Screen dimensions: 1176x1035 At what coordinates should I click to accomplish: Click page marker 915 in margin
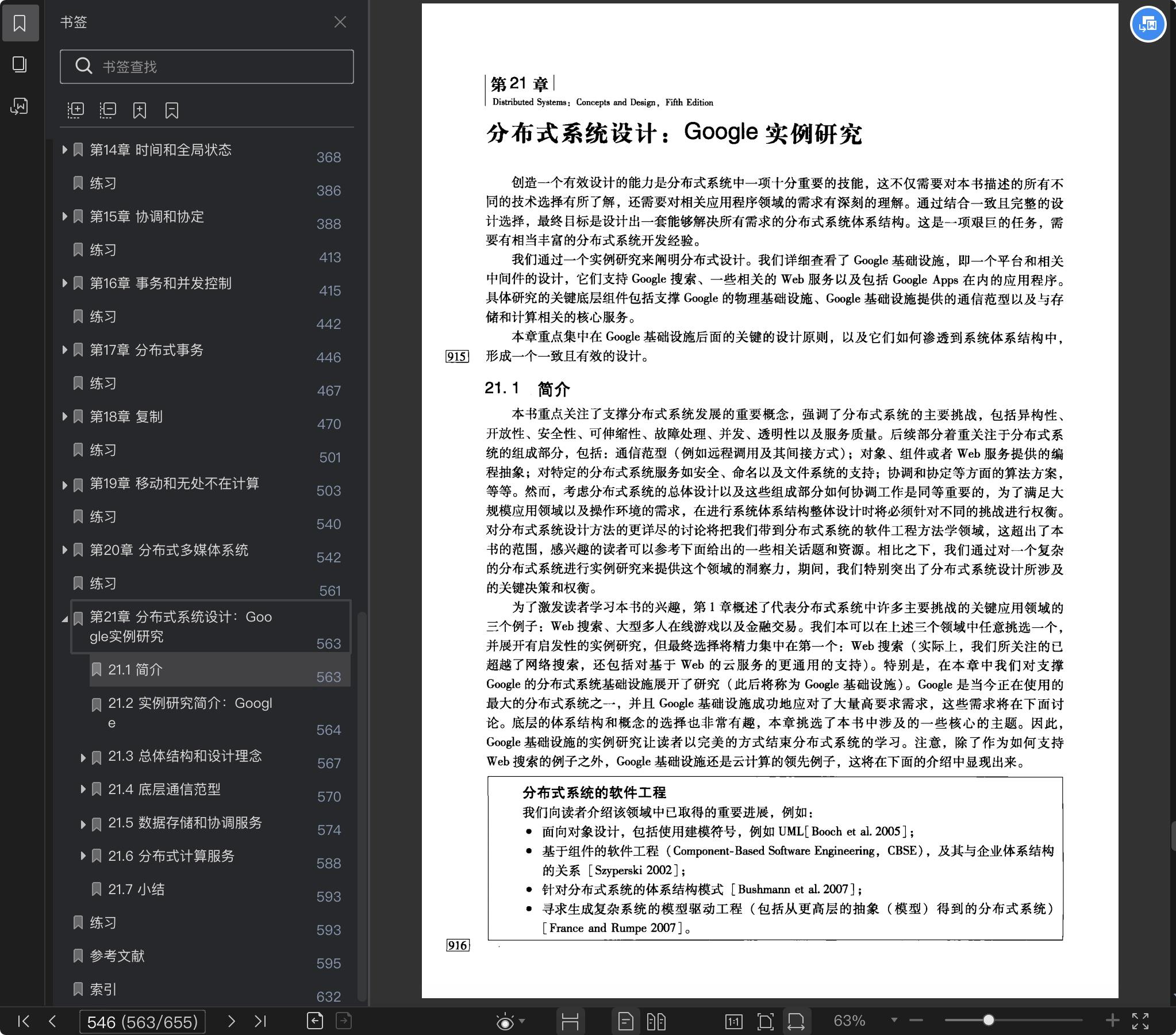click(458, 356)
